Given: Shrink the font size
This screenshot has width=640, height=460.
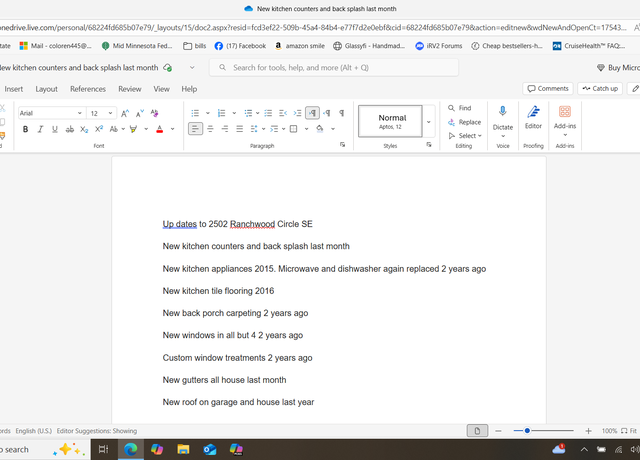Looking at the screenshot, I should click(x=140, y=113).
